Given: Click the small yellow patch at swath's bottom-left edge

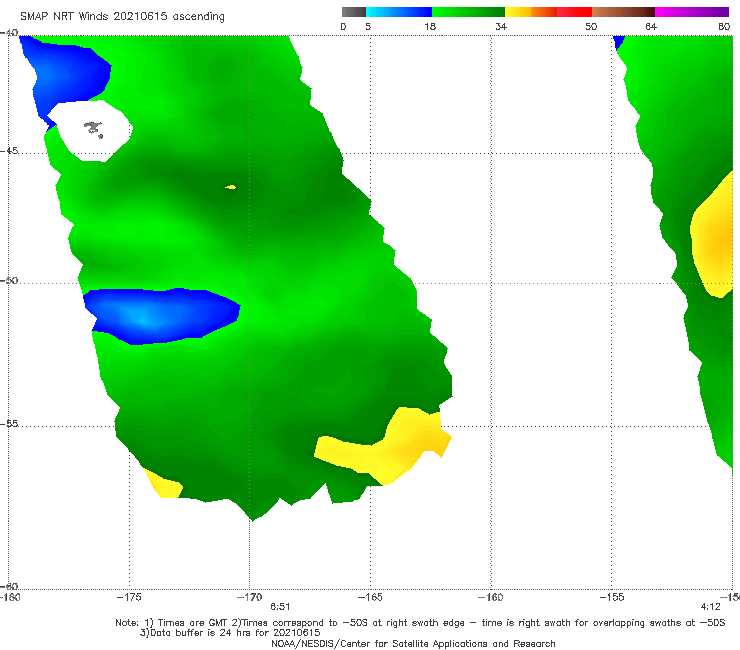Looking at the screenshot, I should tap(163, 483).
